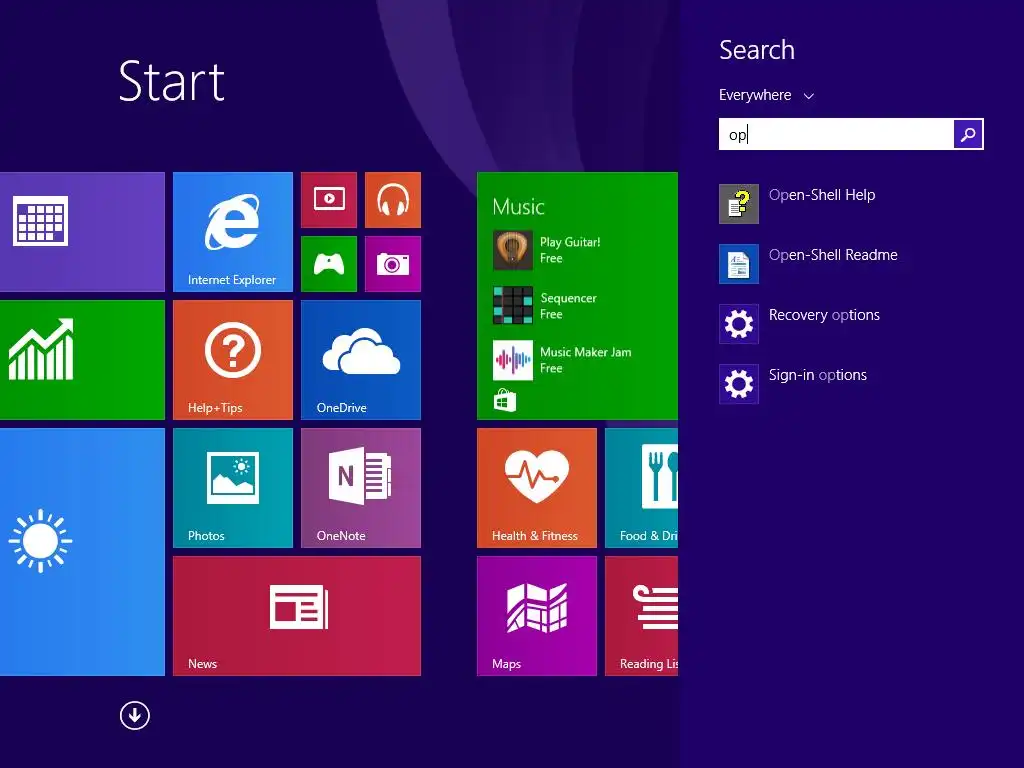
Task: Launch the OneNote tile
Action: click(x=360, y=488)
